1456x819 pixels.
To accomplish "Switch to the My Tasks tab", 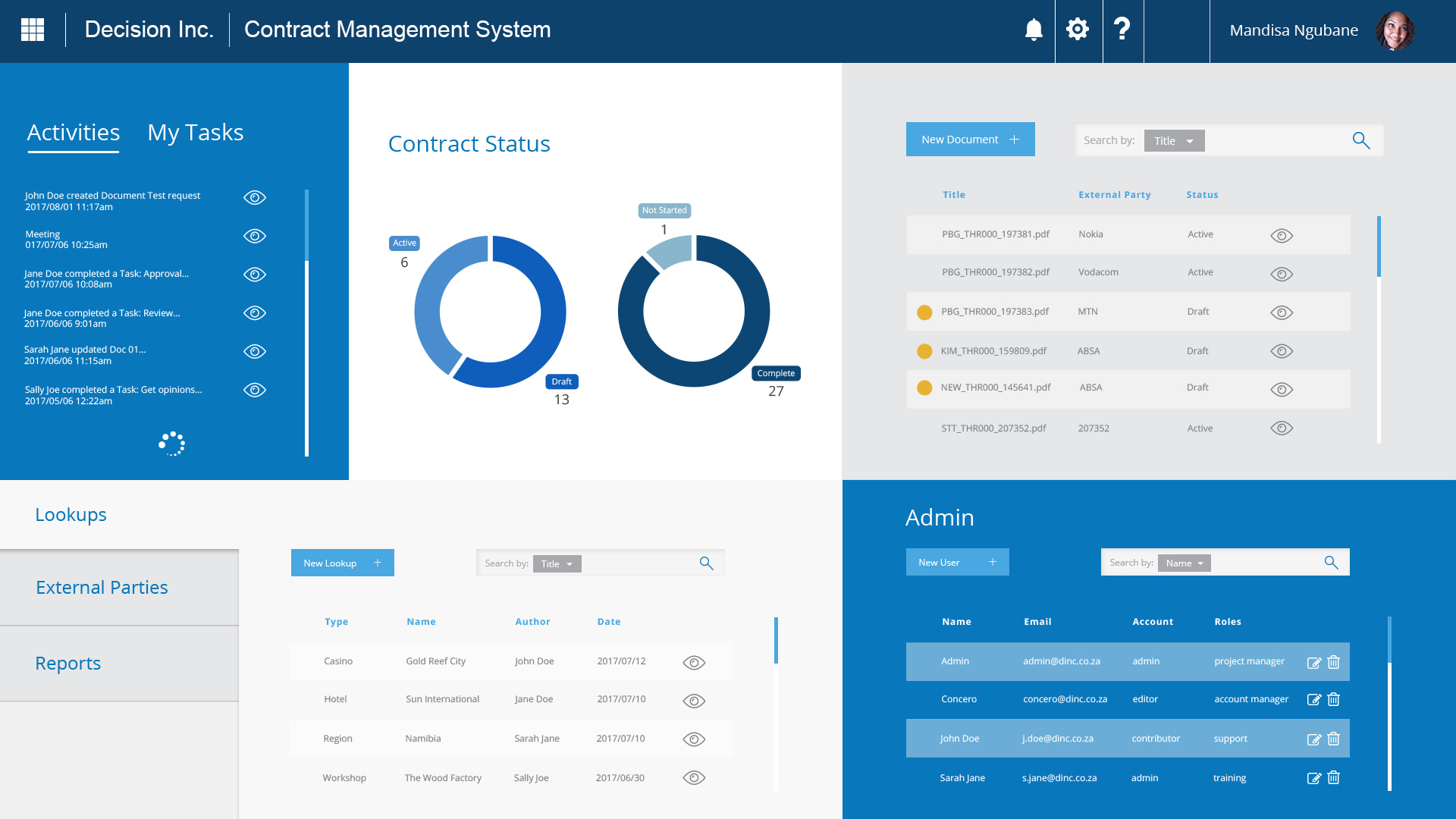I will 196,133.
